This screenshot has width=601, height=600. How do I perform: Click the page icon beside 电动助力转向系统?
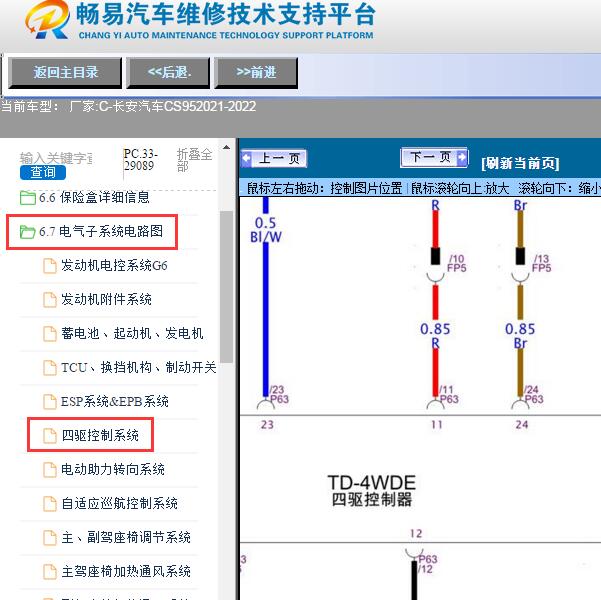pyautogui.click(x=49, y=470)
